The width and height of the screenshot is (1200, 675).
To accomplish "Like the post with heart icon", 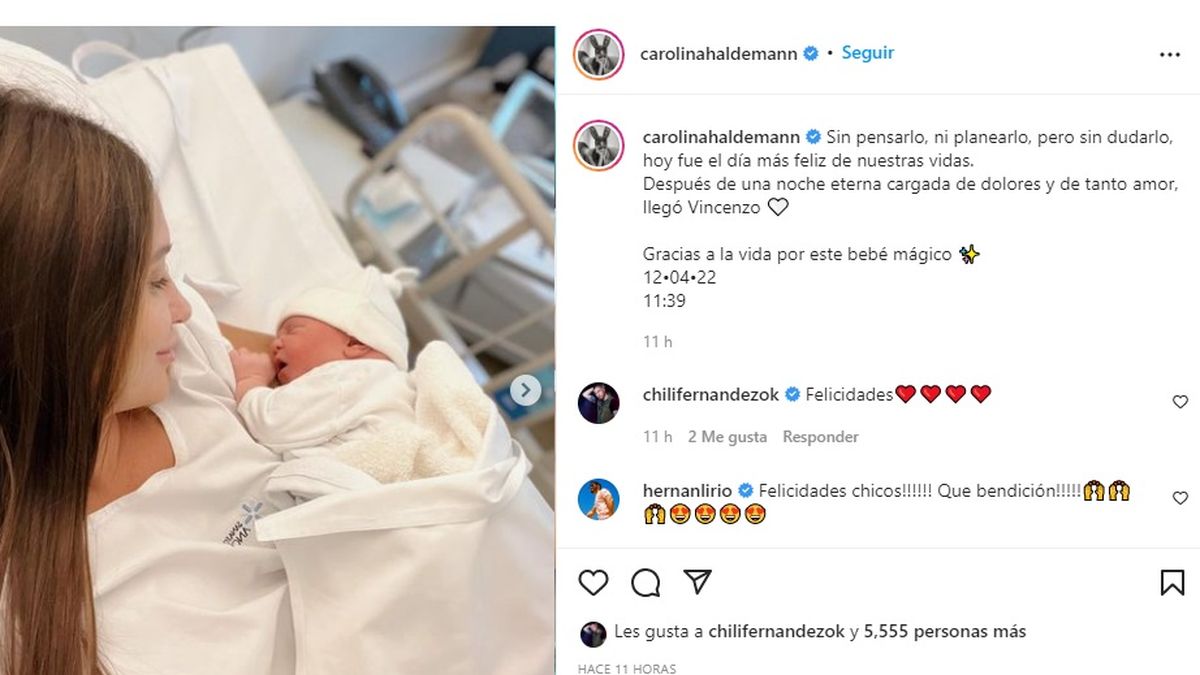I will (593, 582).
